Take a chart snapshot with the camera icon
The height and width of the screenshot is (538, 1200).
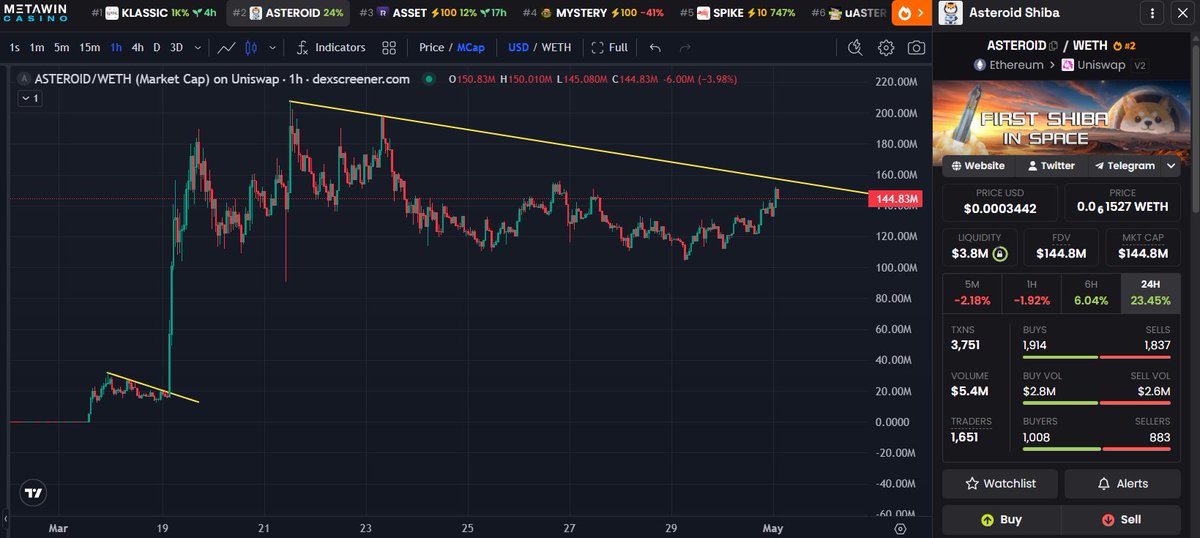pyautogui.click(x=916, y=47)
